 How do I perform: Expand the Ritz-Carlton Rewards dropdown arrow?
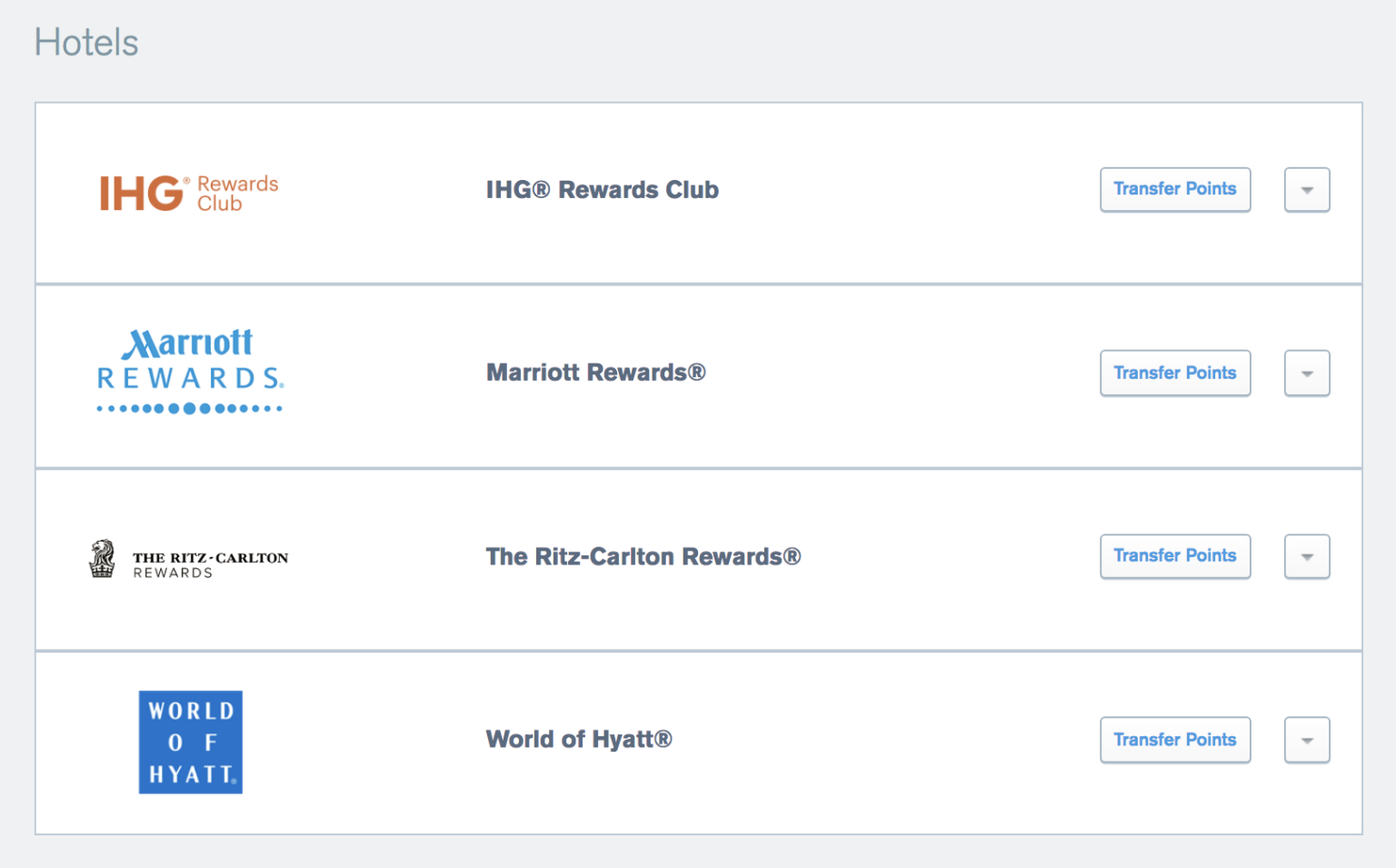[x=1307, y=556]
